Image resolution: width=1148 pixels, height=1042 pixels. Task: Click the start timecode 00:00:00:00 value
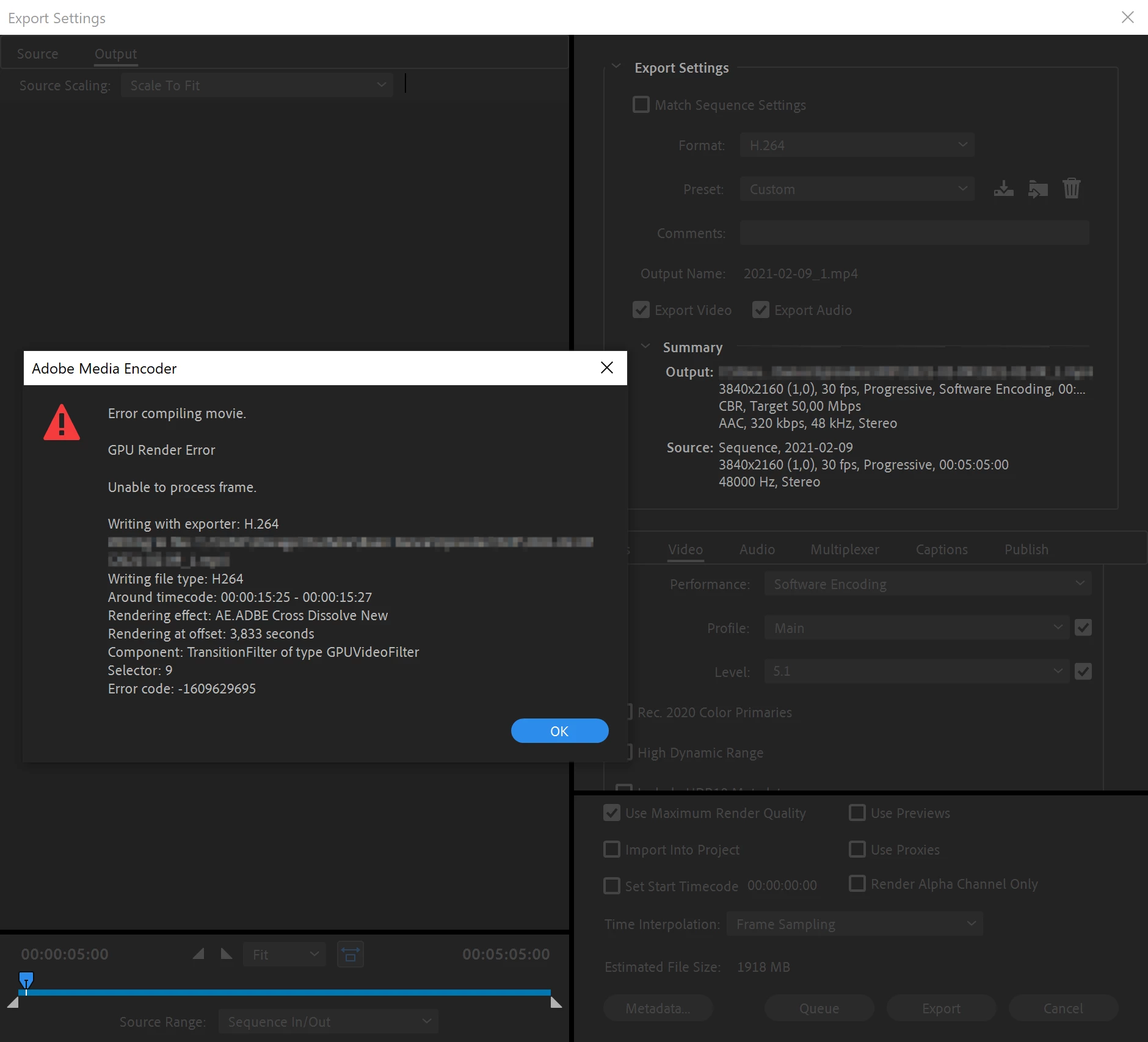[x=782, y=885]
